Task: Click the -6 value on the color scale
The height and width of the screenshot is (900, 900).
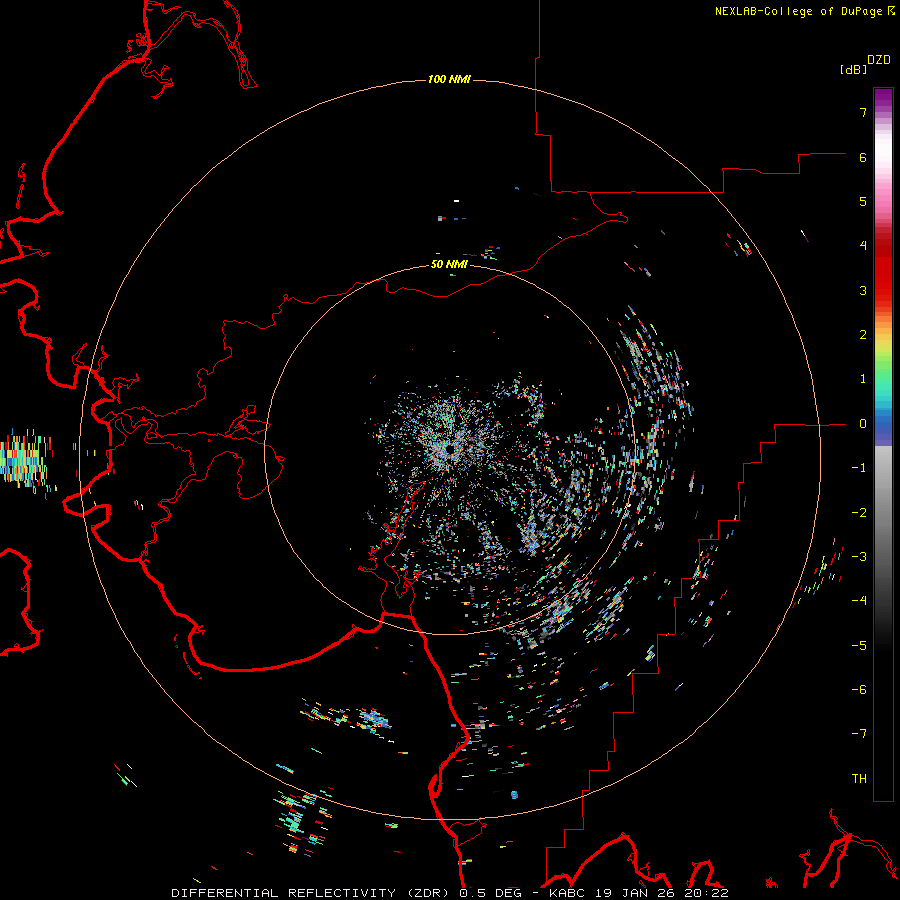Action: [x=859, y=690]
